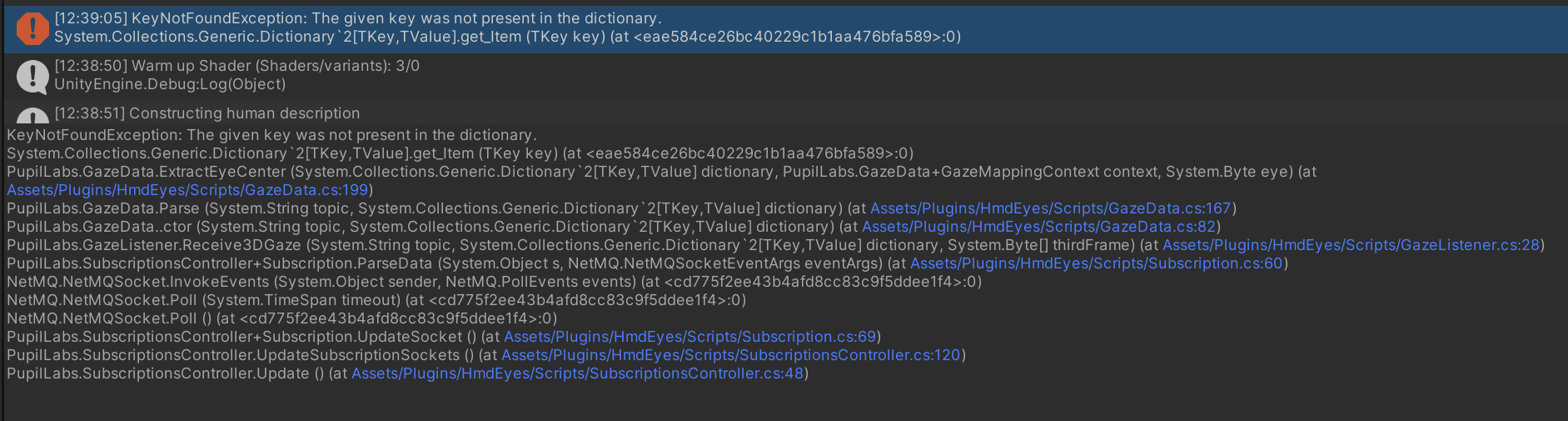
Task: Open the GazeData.cs:199 source link
Action: click(187, 190)
